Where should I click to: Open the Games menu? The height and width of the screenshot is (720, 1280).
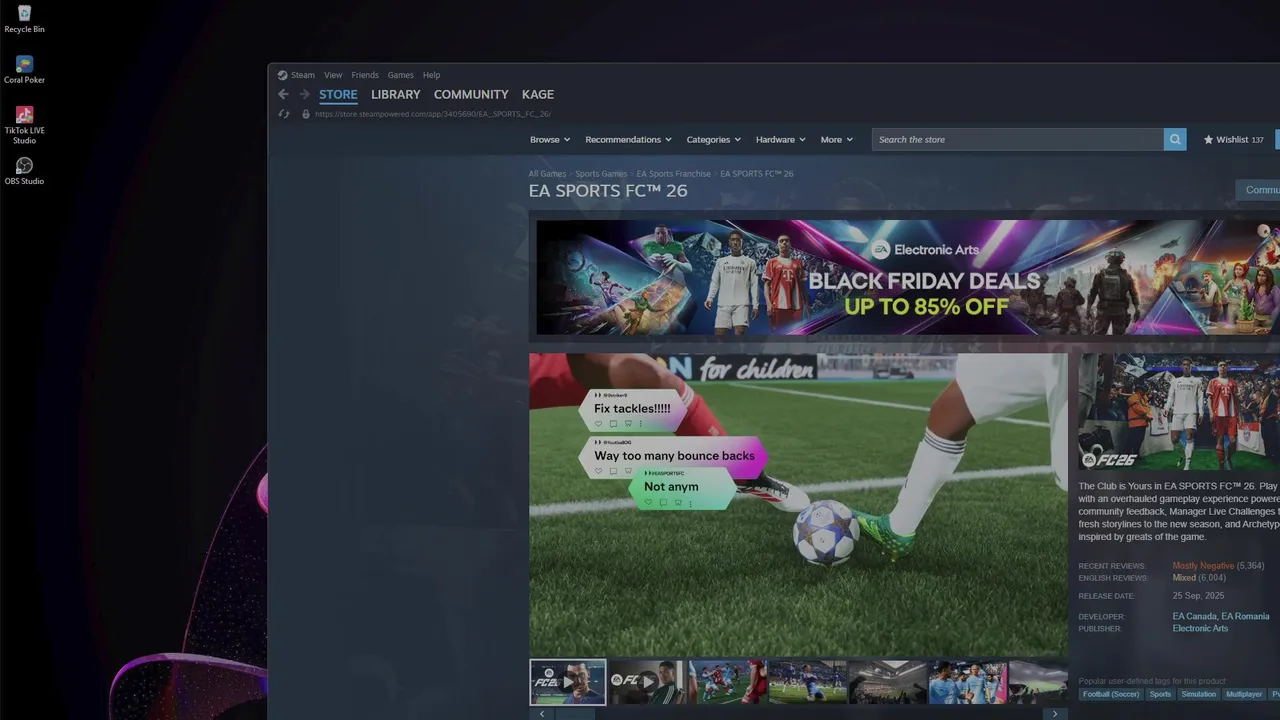[x=401, y=75]
